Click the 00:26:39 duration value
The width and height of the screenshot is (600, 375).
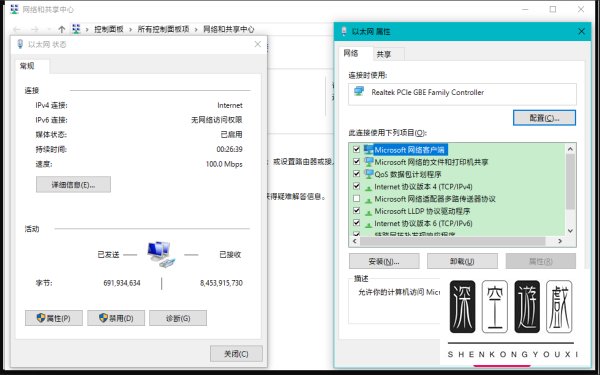coord(229,149)
